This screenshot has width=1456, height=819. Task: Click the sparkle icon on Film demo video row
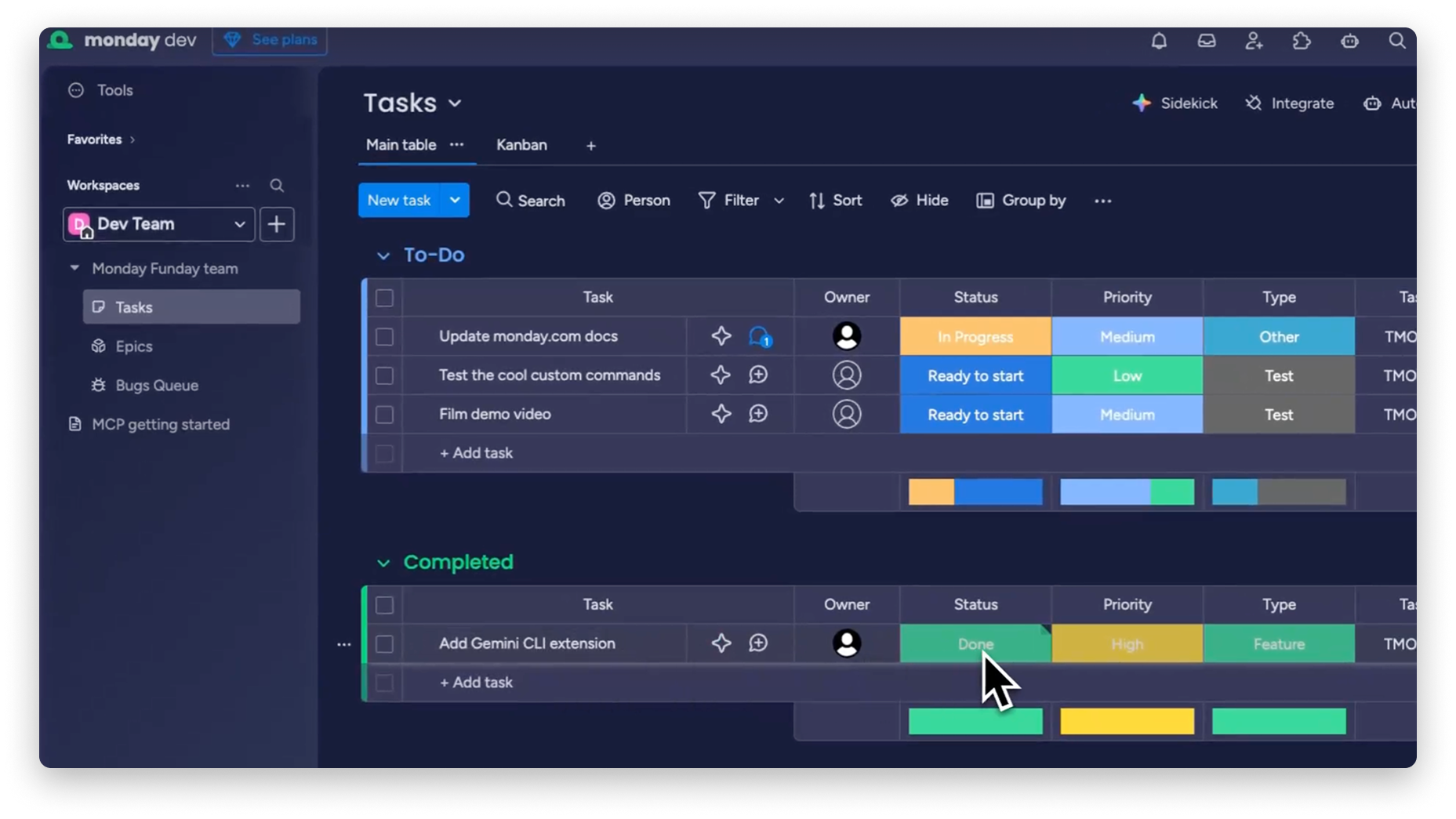[x=720, y=414]
